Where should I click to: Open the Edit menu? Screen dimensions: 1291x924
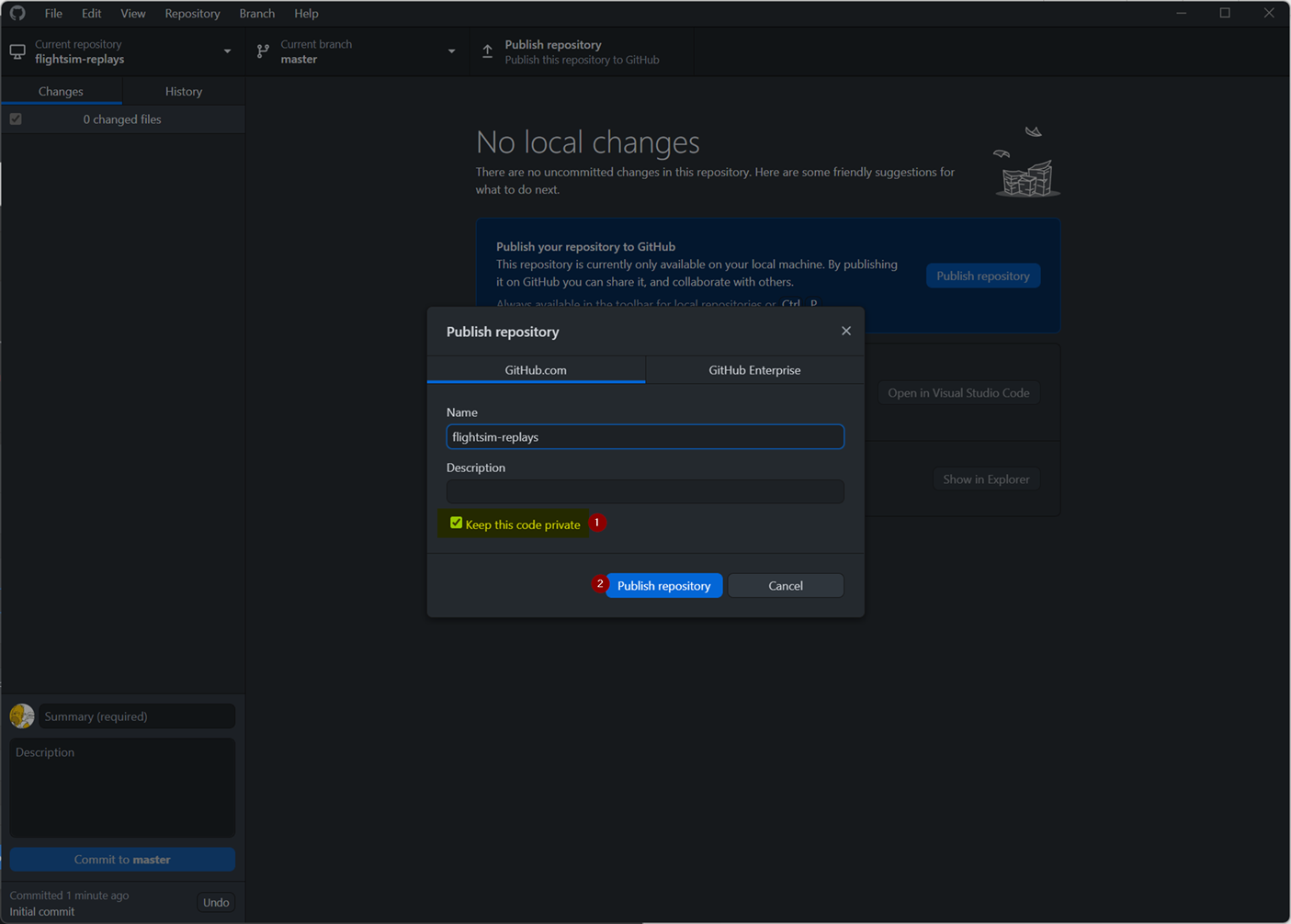(91, 14)
